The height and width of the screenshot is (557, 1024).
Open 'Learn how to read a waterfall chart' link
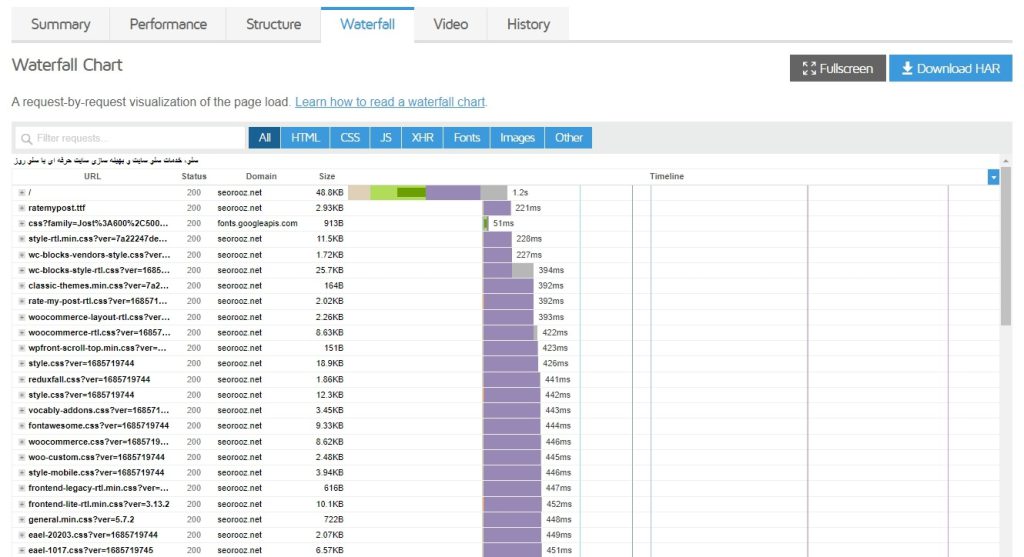(390, 102)
